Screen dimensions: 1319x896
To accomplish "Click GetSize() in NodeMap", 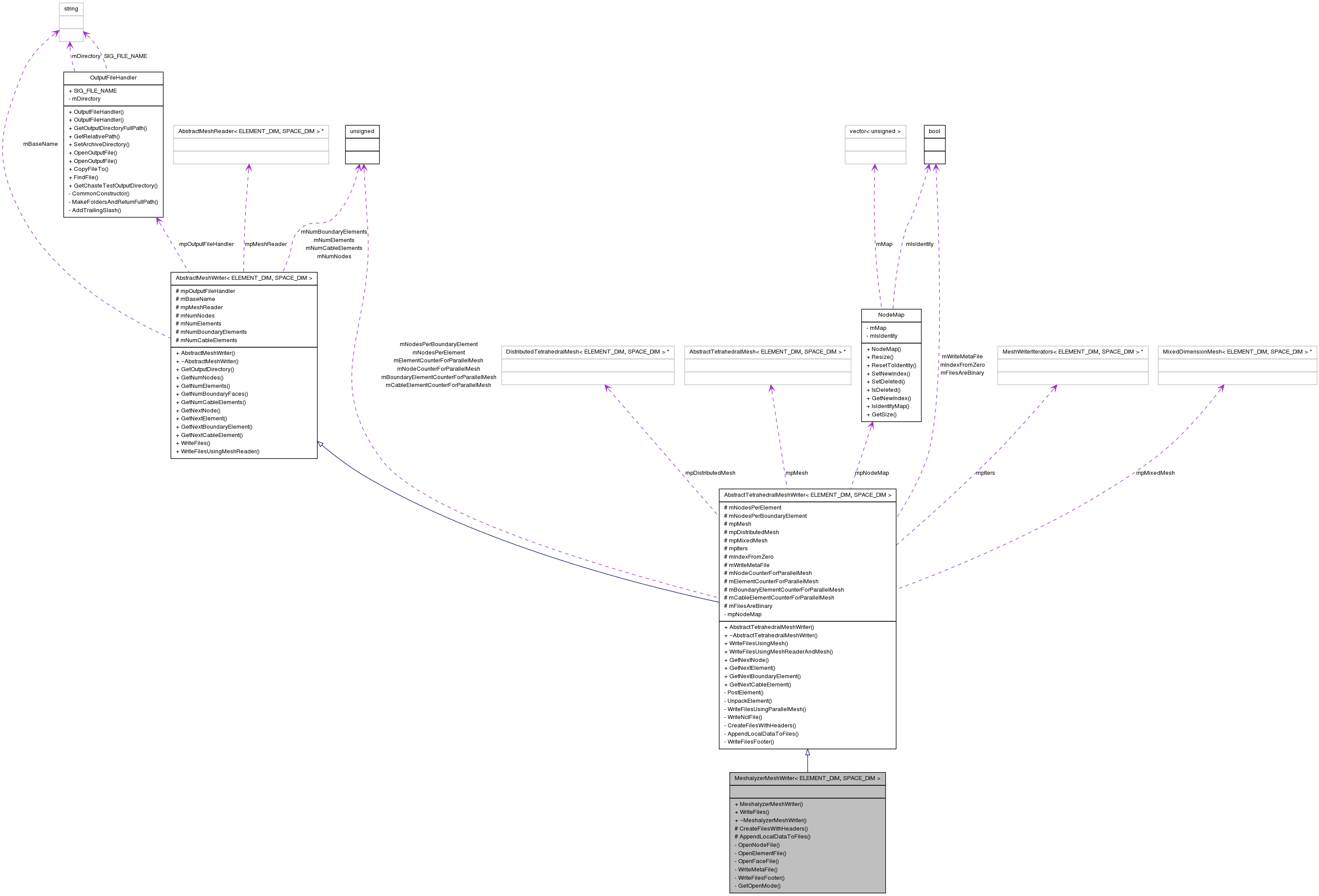I will pyautogui.click(x=882, y=415).
